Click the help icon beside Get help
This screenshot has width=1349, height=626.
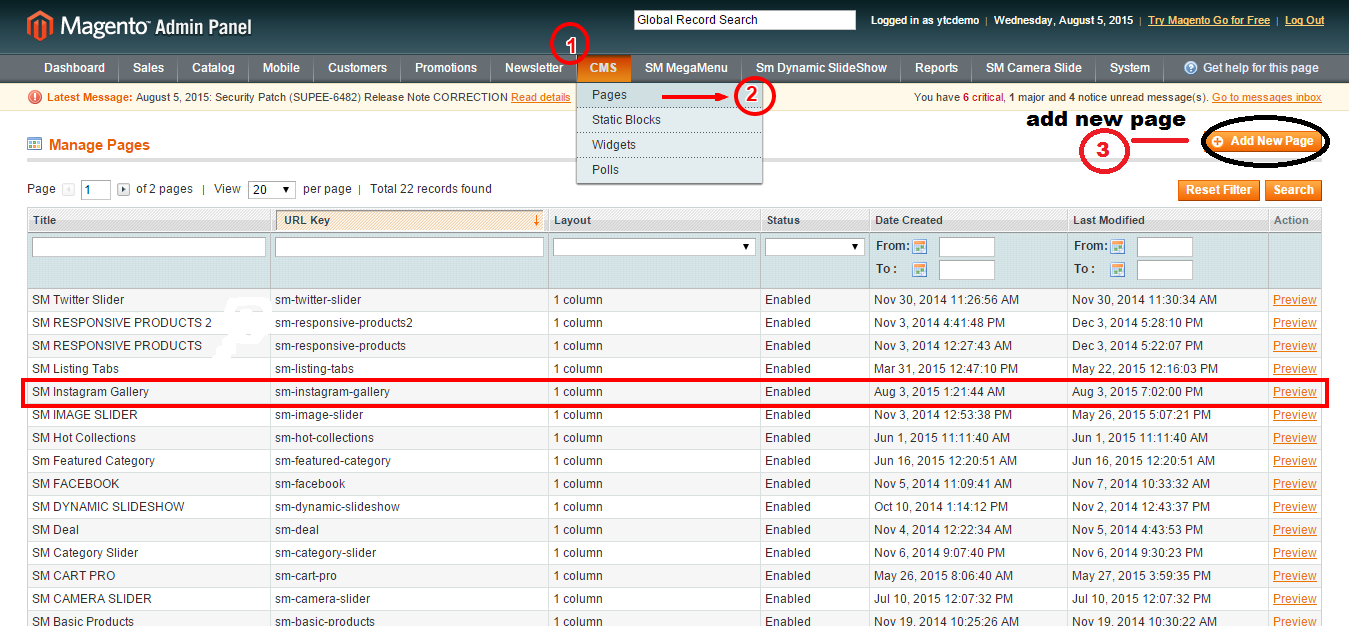[1191, 68]
